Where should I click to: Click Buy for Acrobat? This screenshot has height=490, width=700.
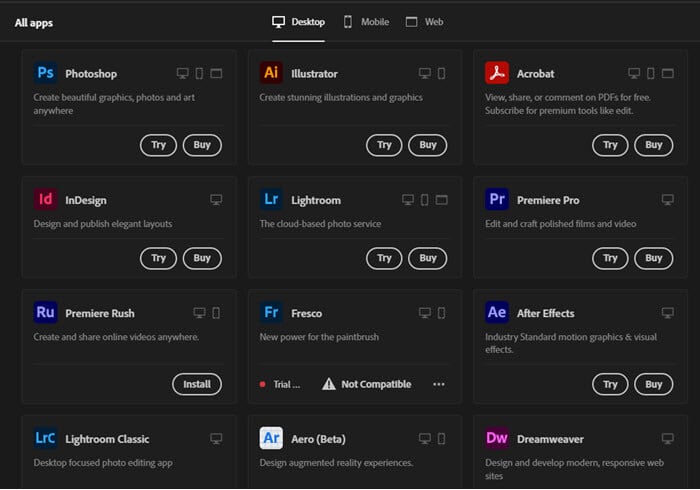(x=654, y=145)
